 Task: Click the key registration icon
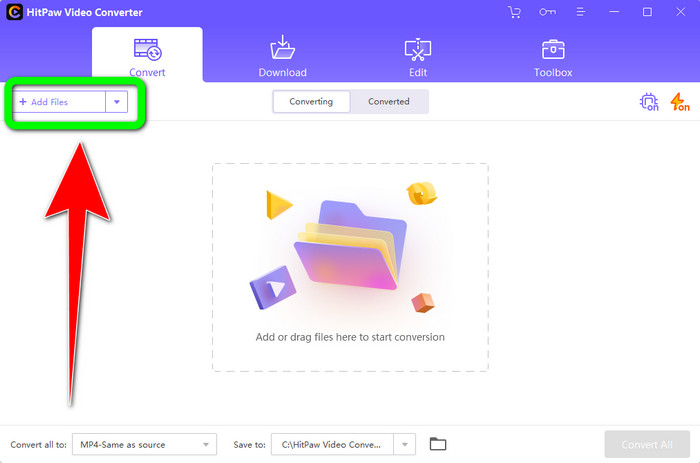(547, 12)
